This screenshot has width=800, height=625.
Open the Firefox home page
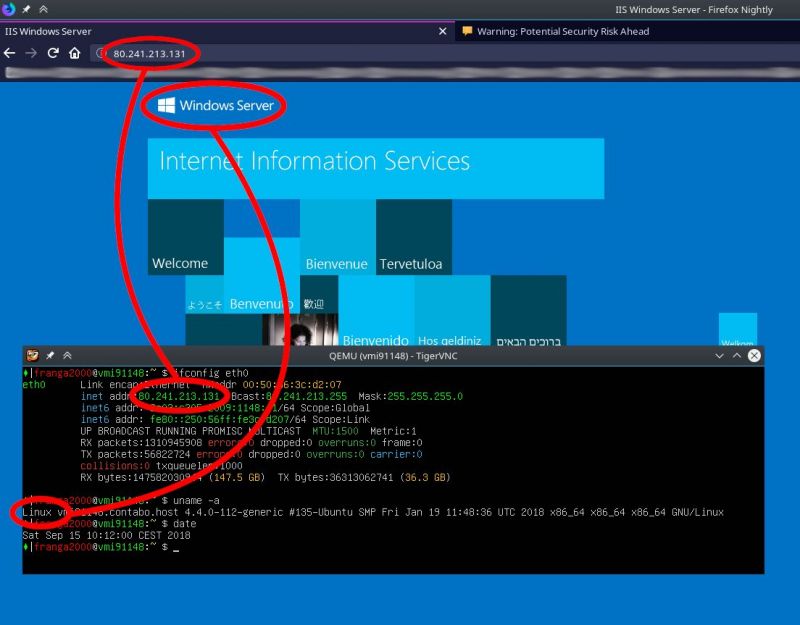(74, 53)
